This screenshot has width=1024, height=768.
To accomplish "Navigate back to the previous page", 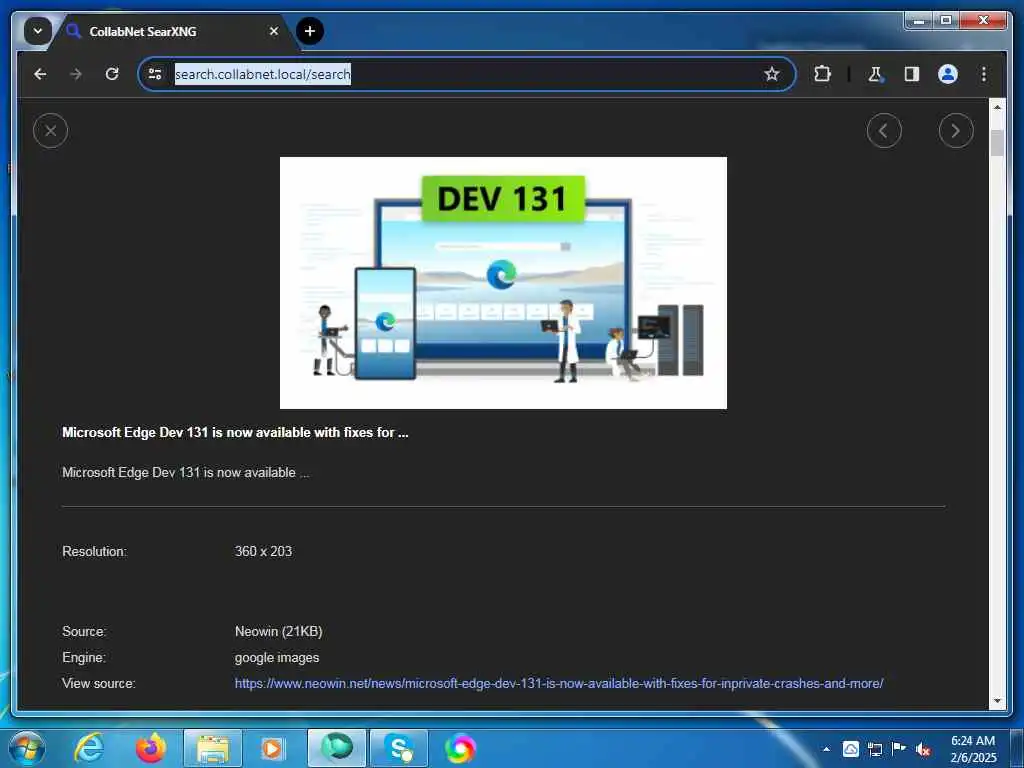I will pyautogui.click(x=40, y=74).
